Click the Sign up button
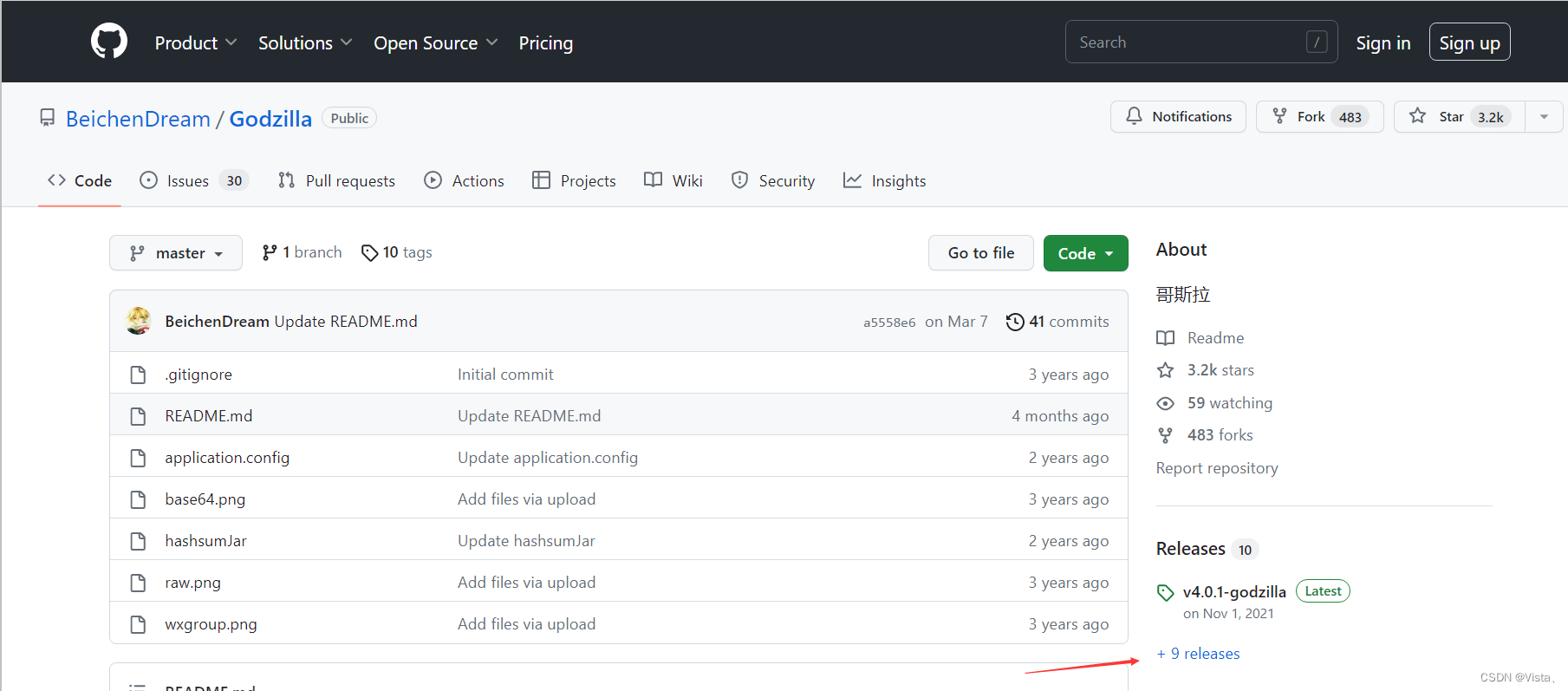 1469,42
